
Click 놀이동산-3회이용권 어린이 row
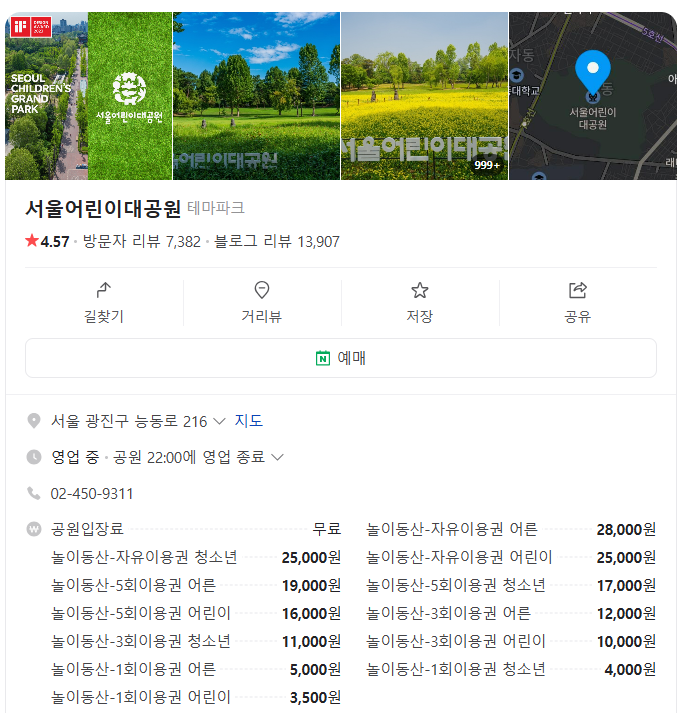click(511, 641)
